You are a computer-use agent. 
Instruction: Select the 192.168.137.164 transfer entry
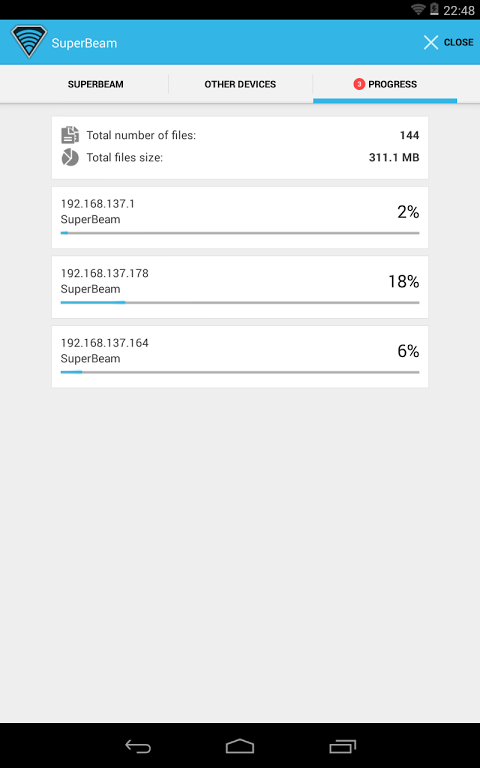(x=240, y=357)
